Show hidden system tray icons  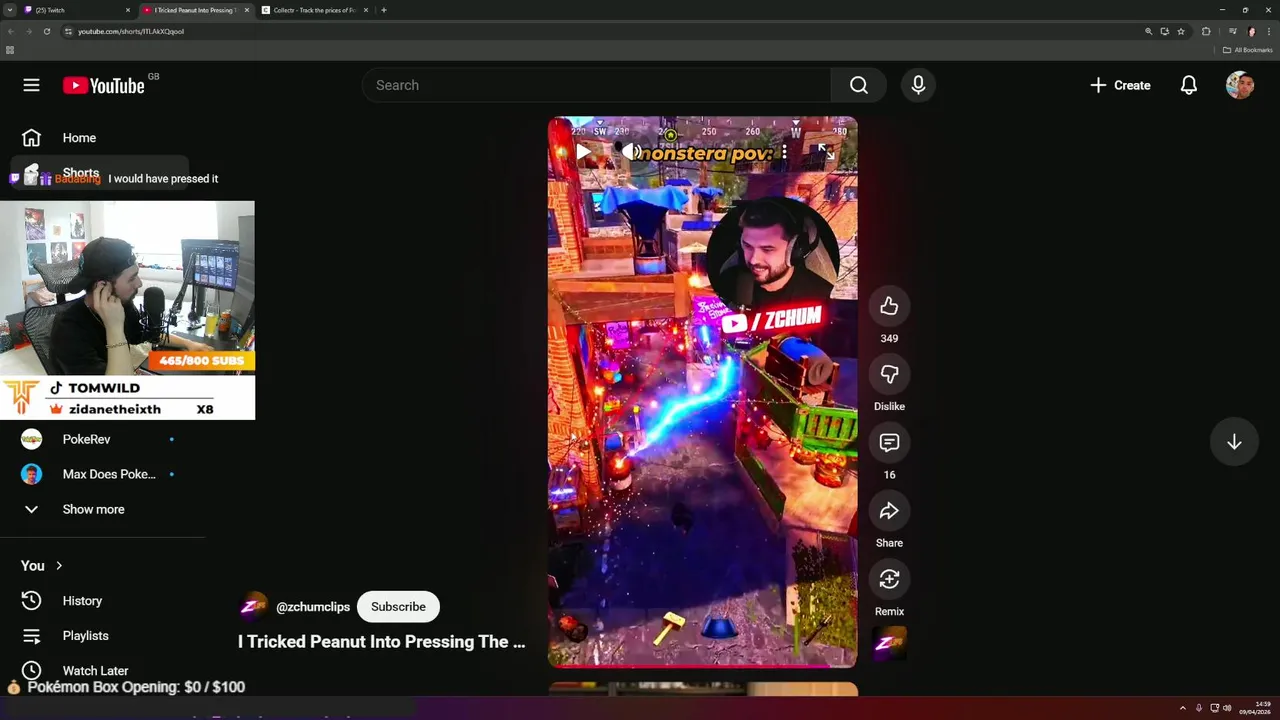coord(1183,708)
